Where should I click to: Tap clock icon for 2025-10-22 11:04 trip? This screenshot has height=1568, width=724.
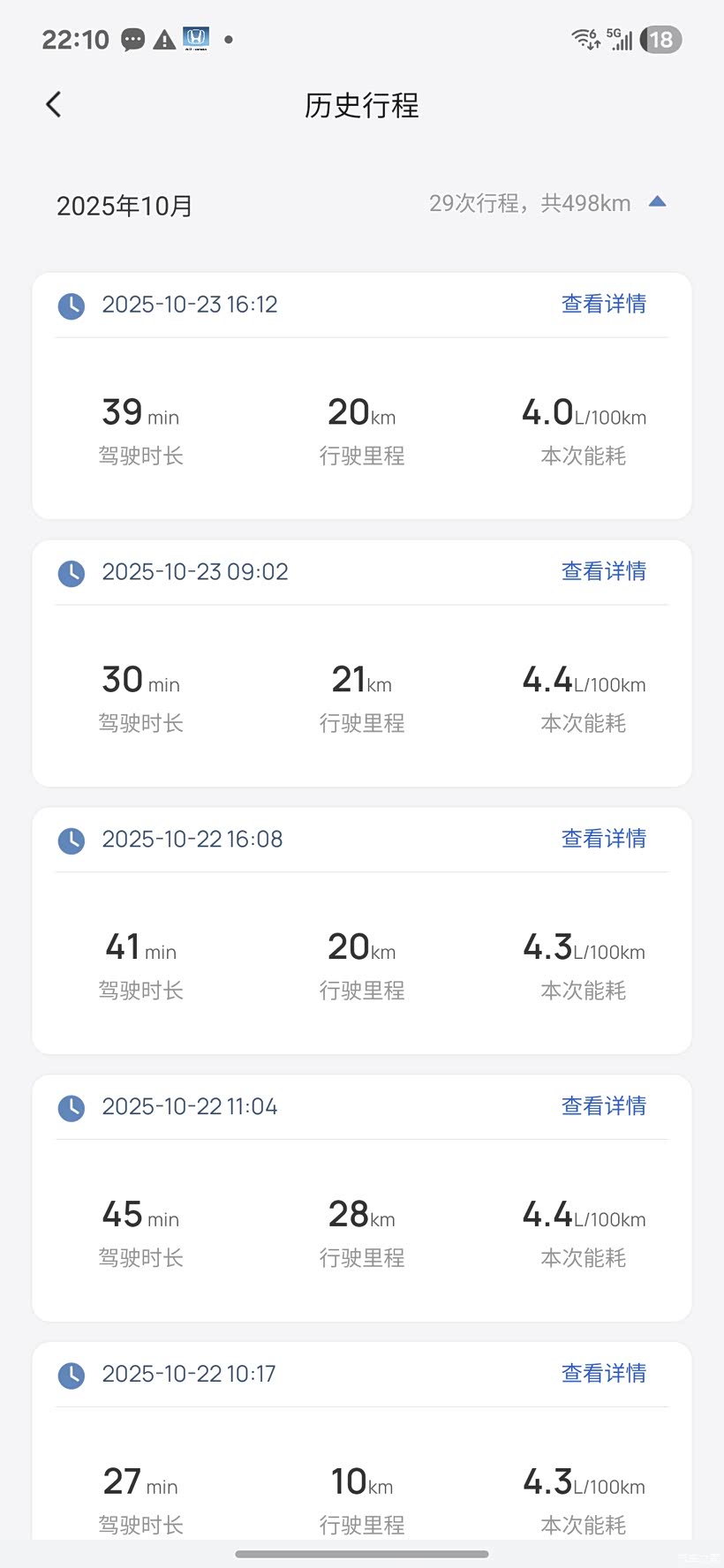[x=72, y=1107]
